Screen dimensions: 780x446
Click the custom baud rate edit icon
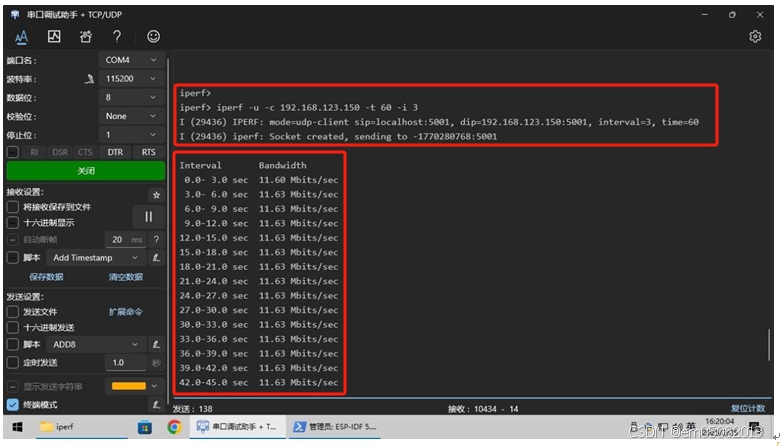[89, 79]
